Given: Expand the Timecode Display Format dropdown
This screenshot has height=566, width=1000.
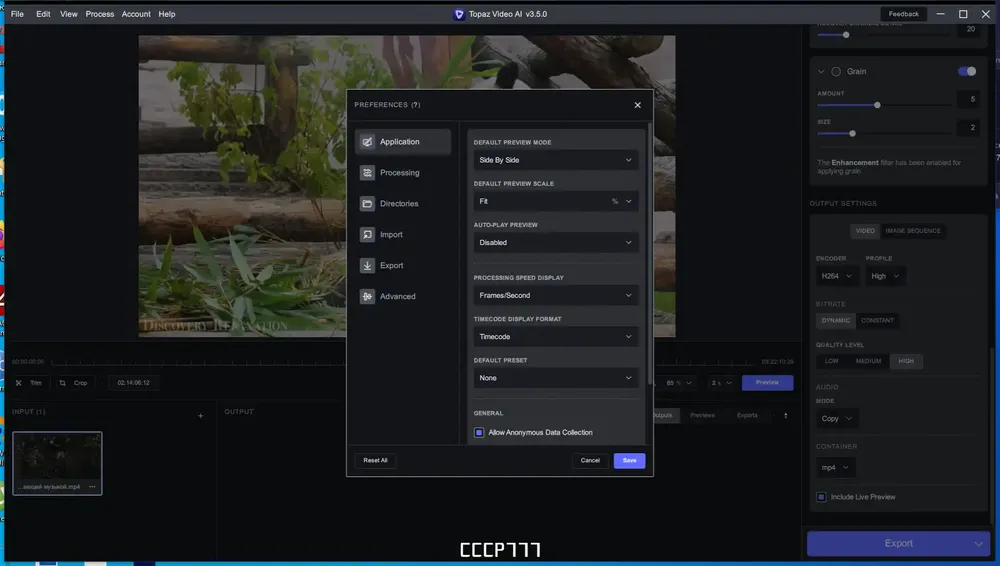Looking at the screenshot, I should 555,337.
